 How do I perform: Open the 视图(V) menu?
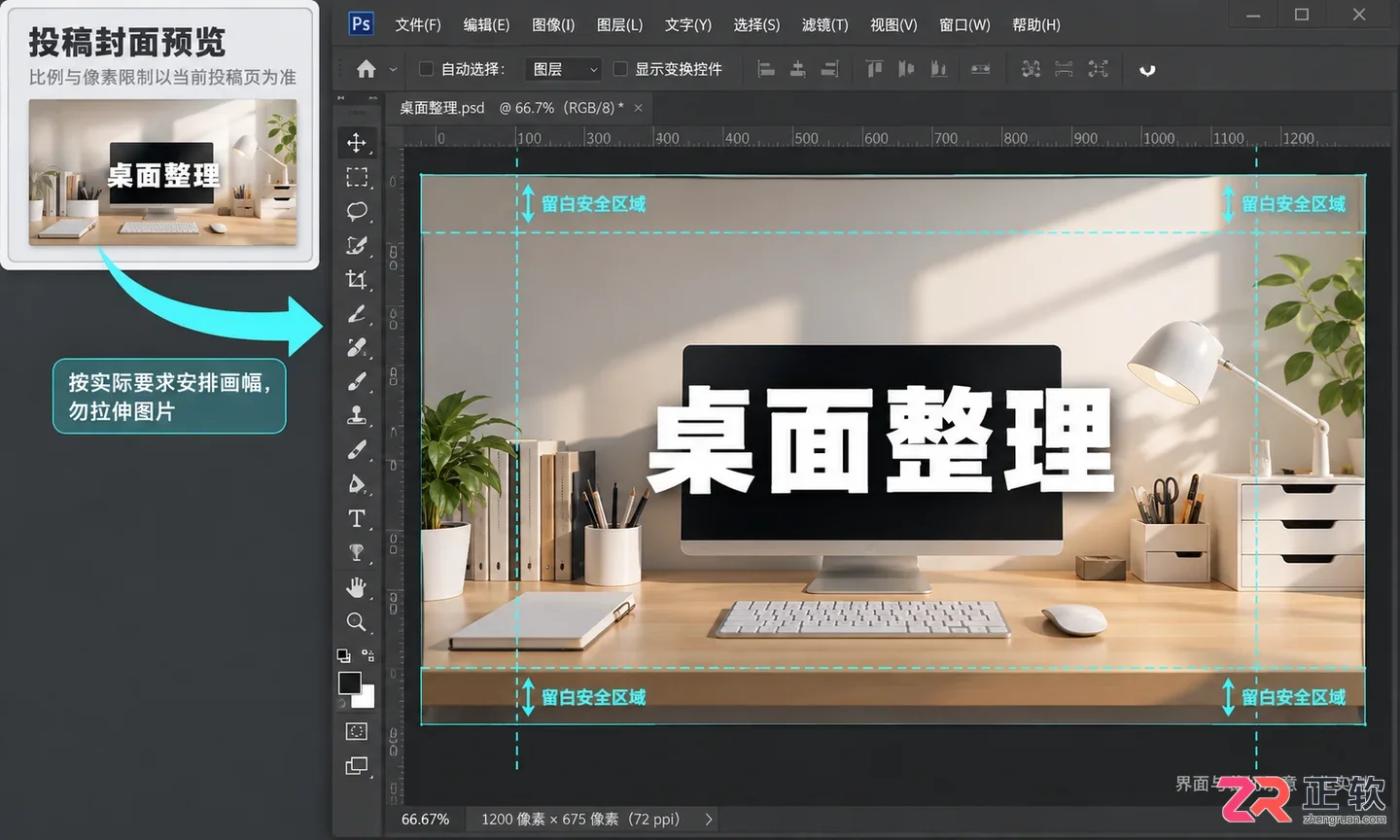click(x=893, y=24)
